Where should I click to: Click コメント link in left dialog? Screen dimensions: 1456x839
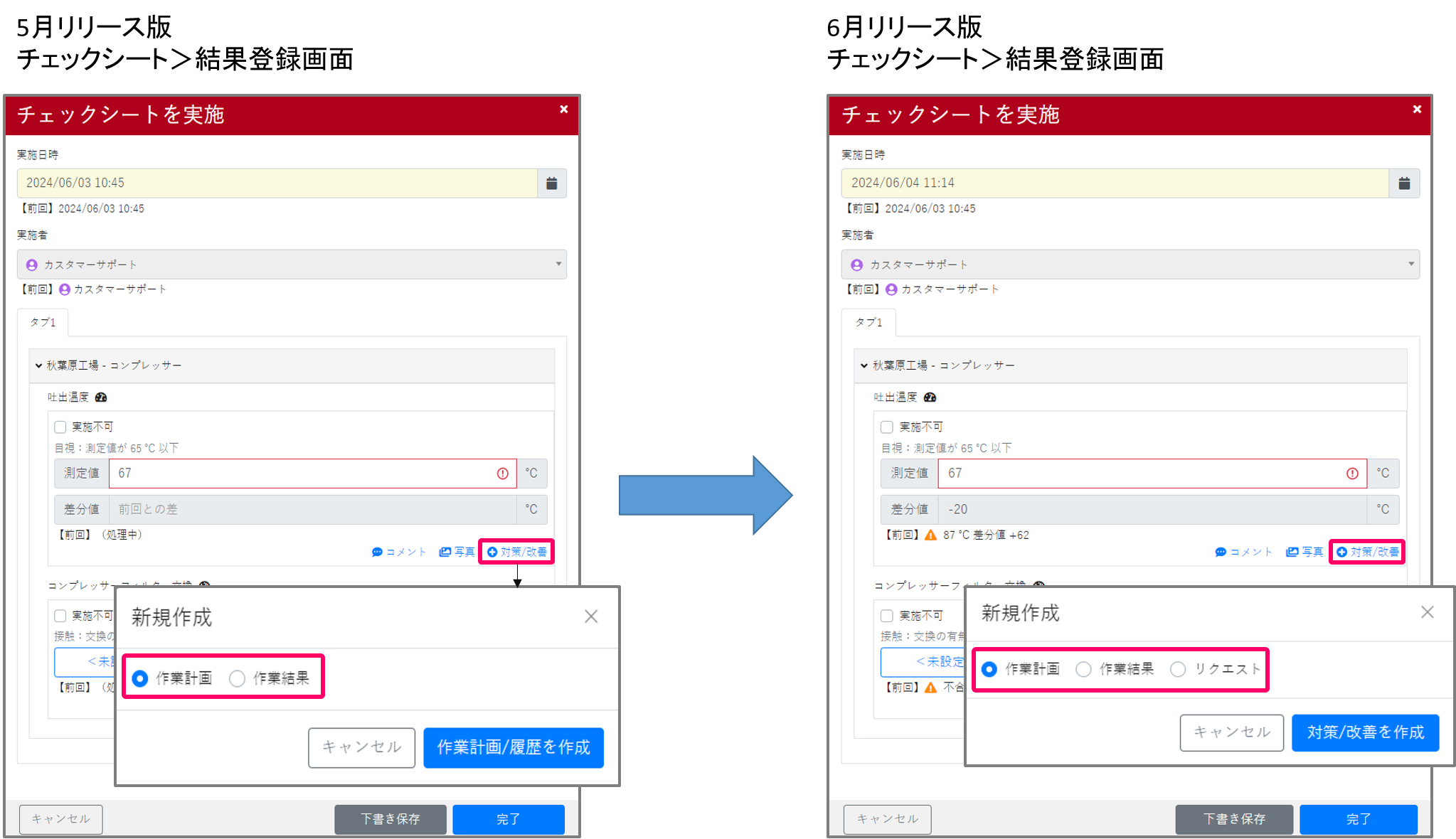click(399, 552)
